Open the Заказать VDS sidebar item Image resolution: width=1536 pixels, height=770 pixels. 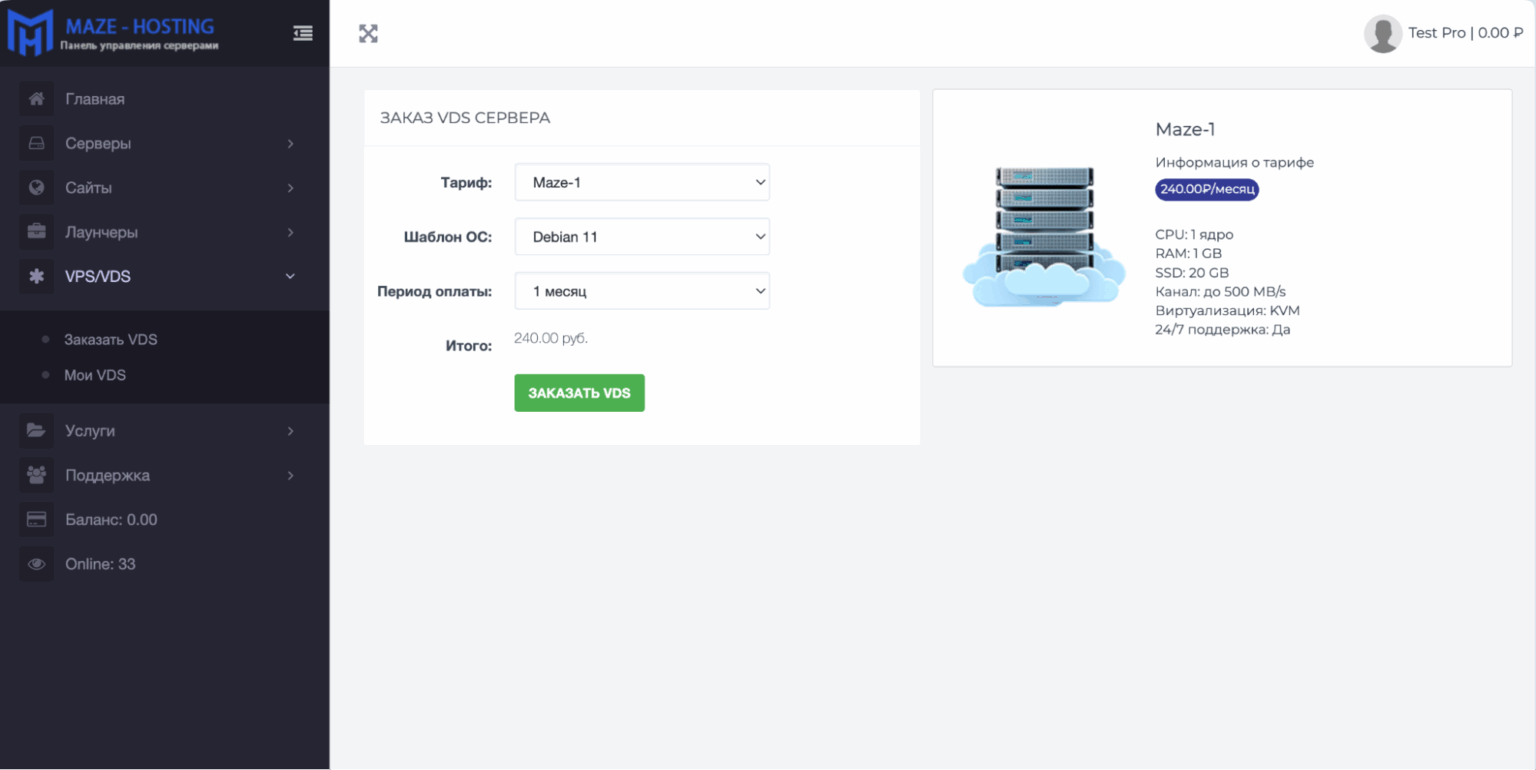click(x=110, y=339)
